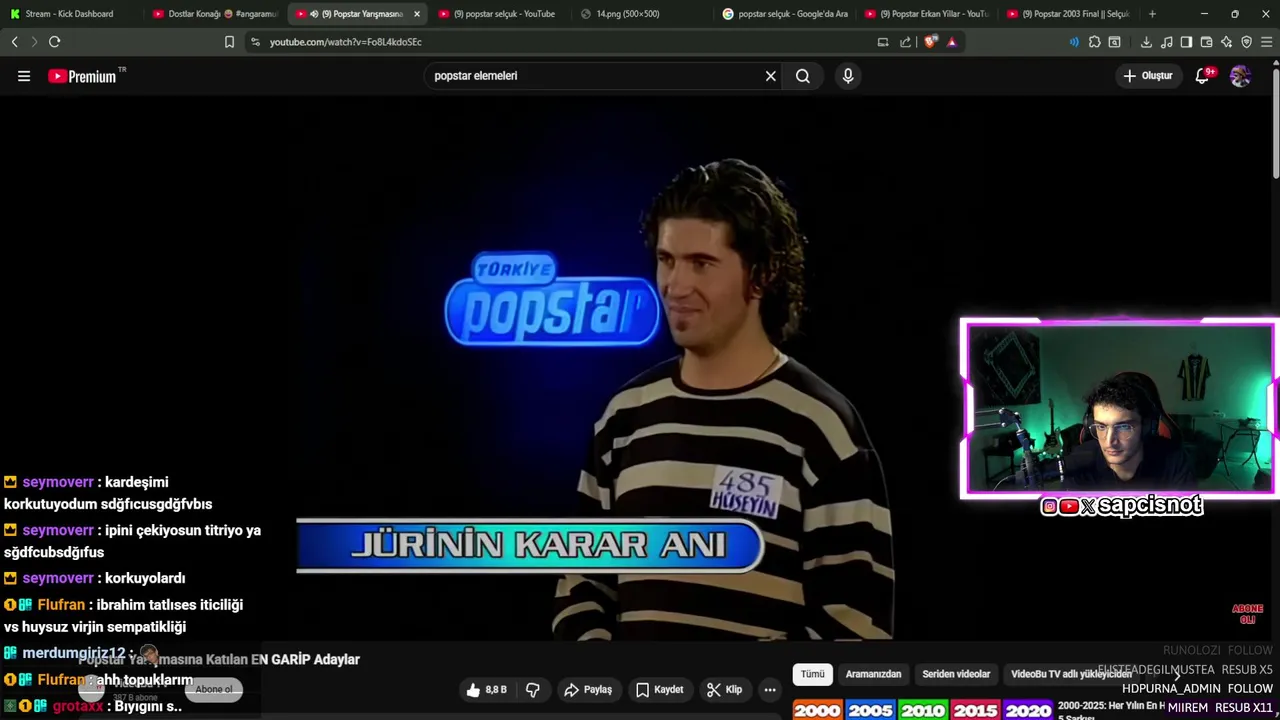
Task: Open Brave Rewards triangle icon
Action: point(952,42)
